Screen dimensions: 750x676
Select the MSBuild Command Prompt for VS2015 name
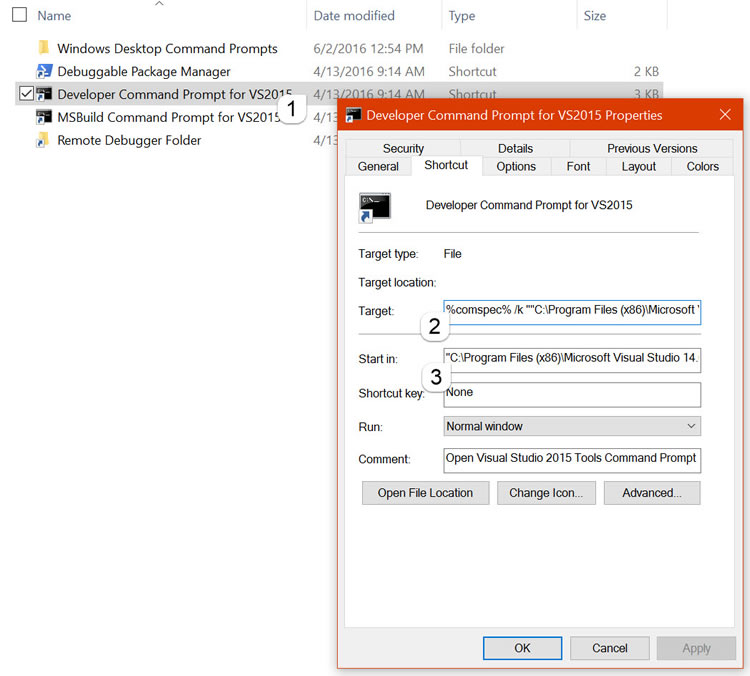pos(168,117)
